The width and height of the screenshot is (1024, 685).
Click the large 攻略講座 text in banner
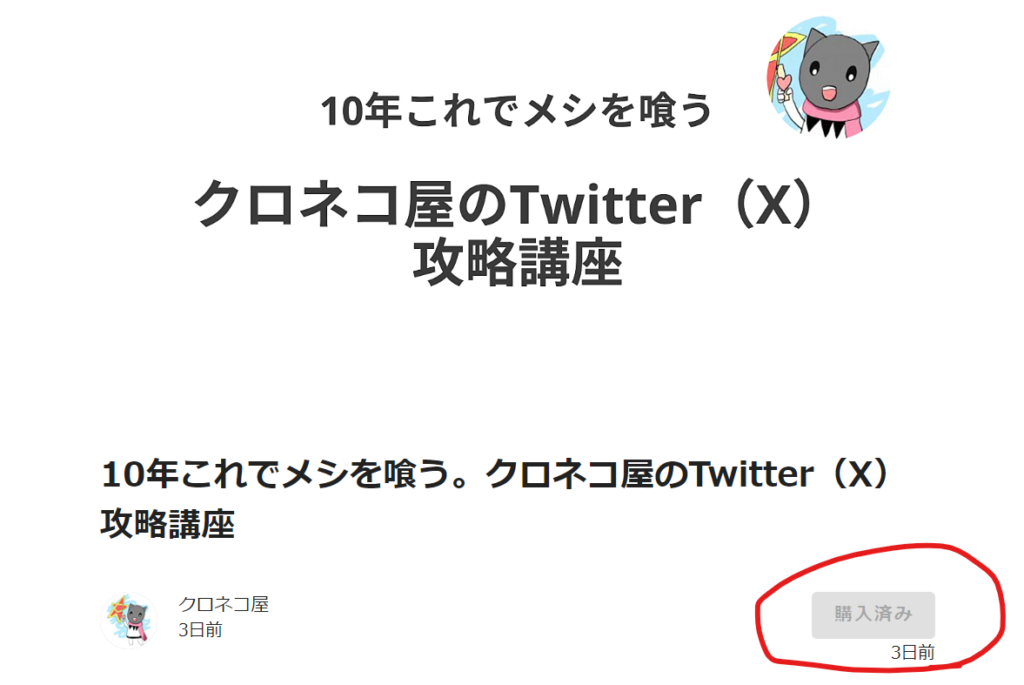(x=517, y=263)
